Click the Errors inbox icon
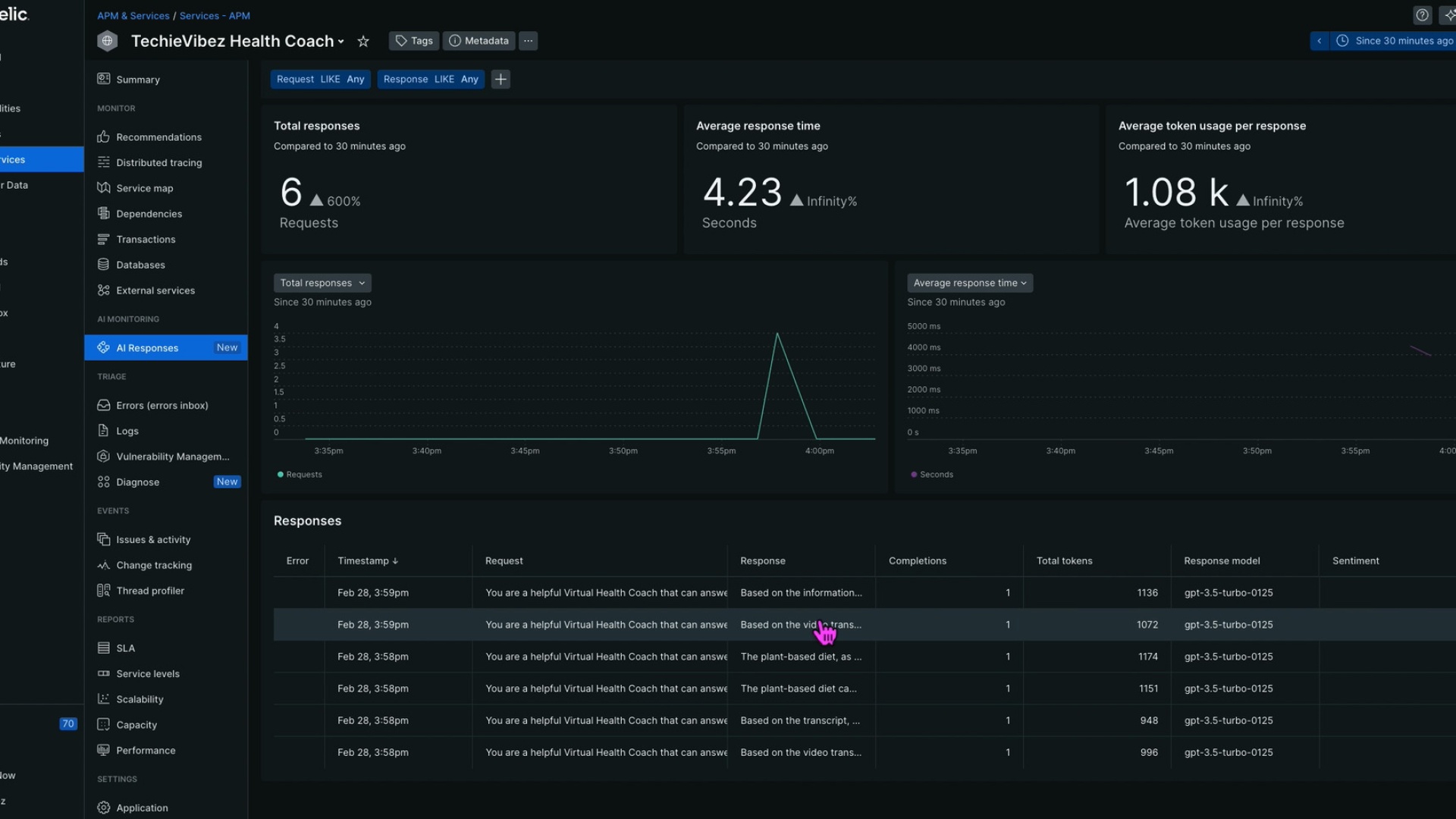 (104, 405)
